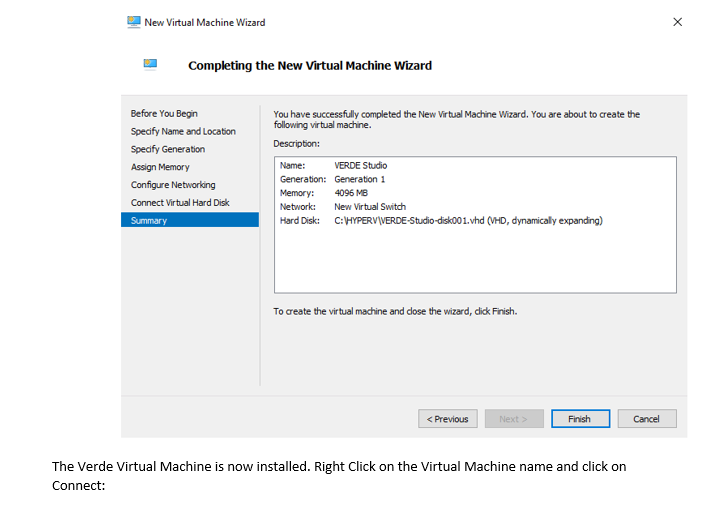Viewport: 712px width, 530px height.
Task: Click the VERDE-Studio-disk001.vhd hard disk path
Action: [x=468, y=221]
